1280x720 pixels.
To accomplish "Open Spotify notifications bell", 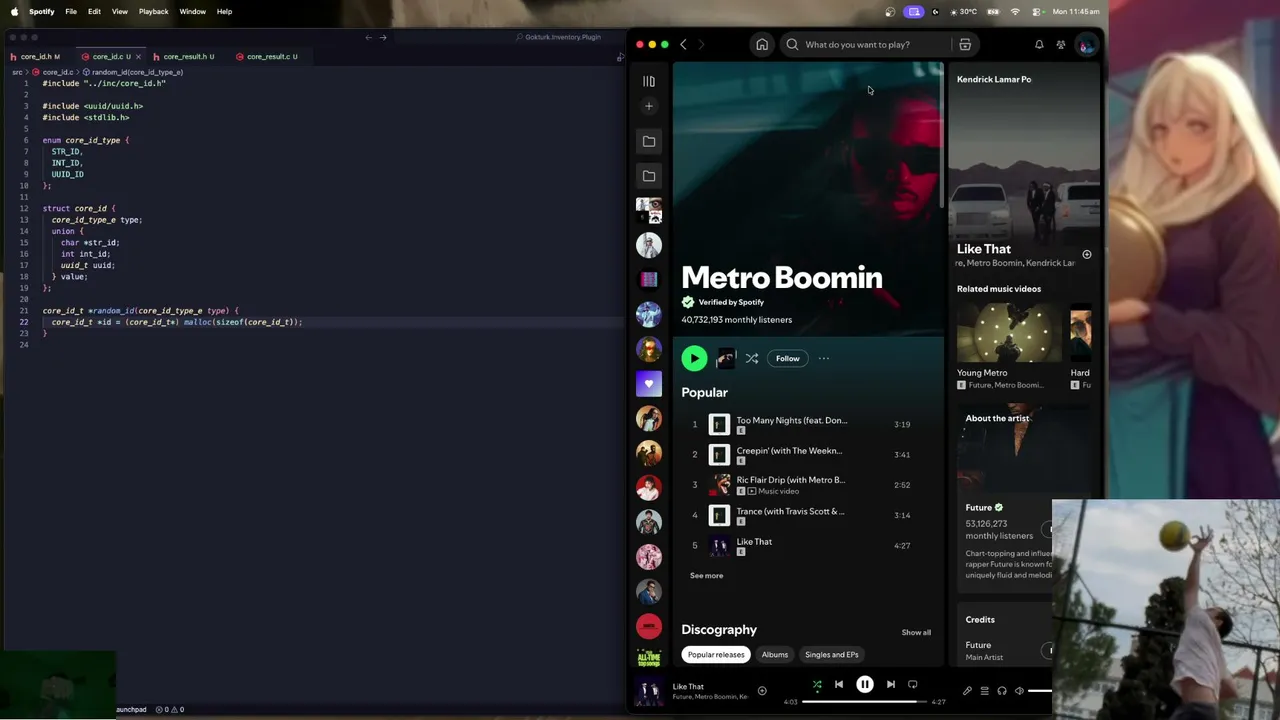I will pyautogui.click(x=1039, y=44).
